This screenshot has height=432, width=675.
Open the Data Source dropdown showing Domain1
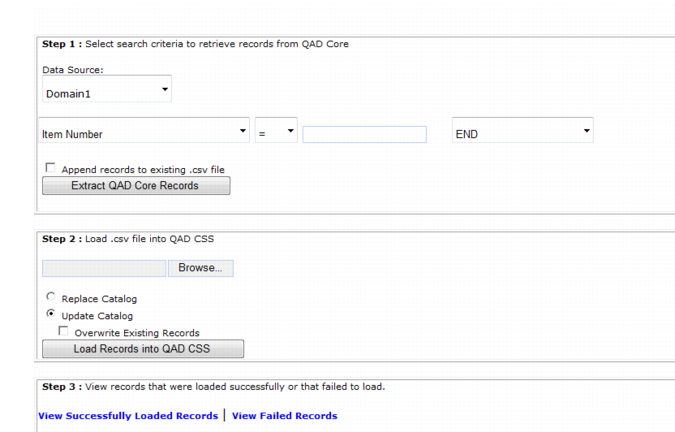(x=107, y=89)
